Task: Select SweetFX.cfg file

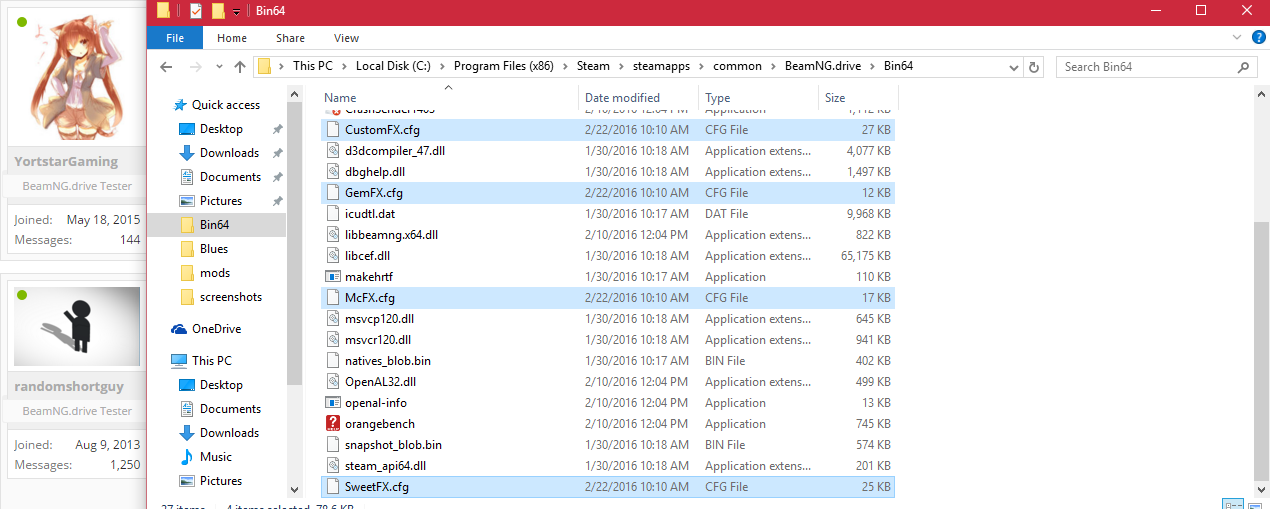Action: coord(609,487)
